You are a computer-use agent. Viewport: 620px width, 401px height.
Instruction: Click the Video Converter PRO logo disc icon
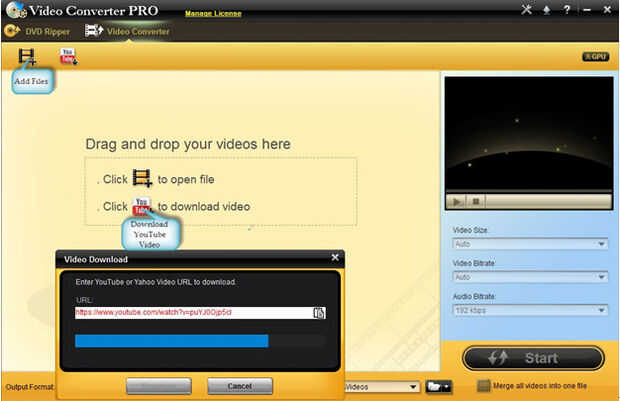[16, 11]
